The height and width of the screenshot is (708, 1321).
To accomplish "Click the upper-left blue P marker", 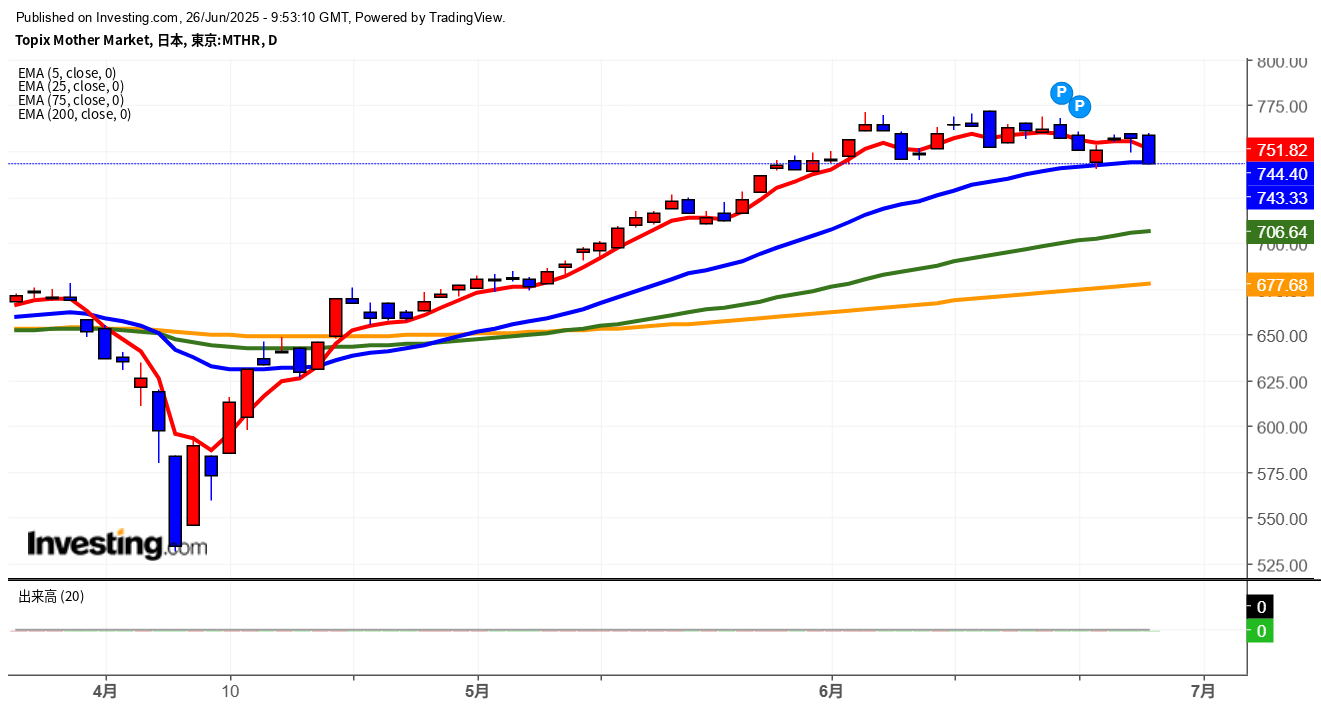I will click(x=1061, y=93).
